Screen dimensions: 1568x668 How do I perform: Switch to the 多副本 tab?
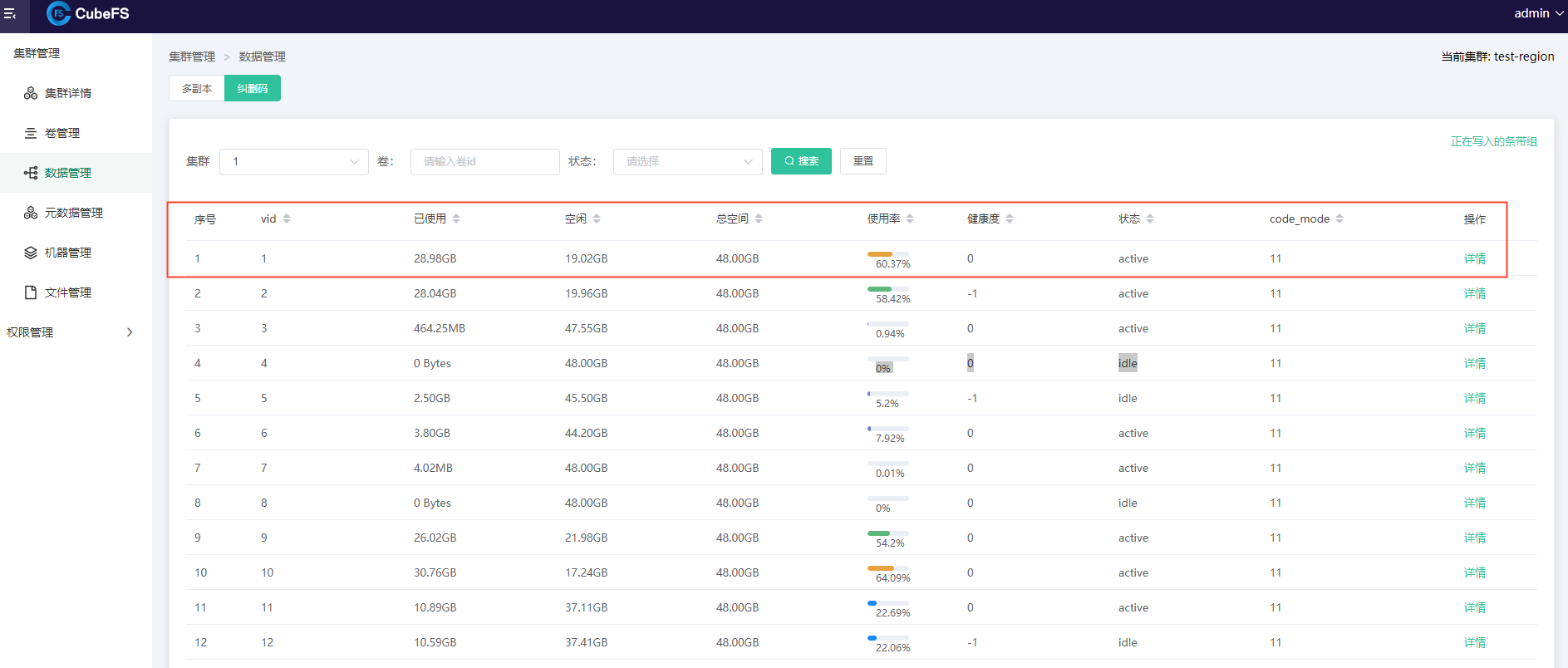pos(197,88)
